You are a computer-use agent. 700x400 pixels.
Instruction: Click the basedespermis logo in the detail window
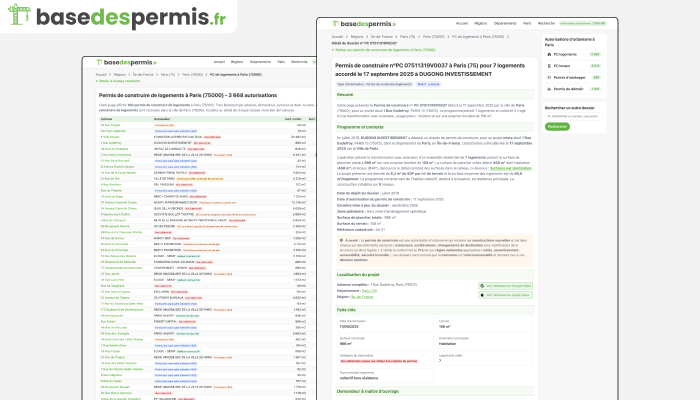click(x=364, y=24)
